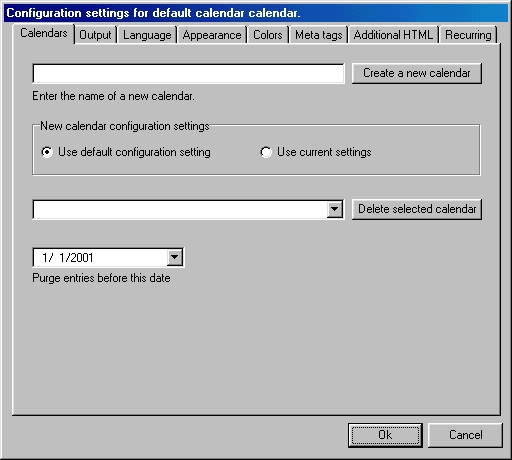The image size is (512, 460).
Task: Focus the new calendar name field
Action: click(x=188, y=73)
